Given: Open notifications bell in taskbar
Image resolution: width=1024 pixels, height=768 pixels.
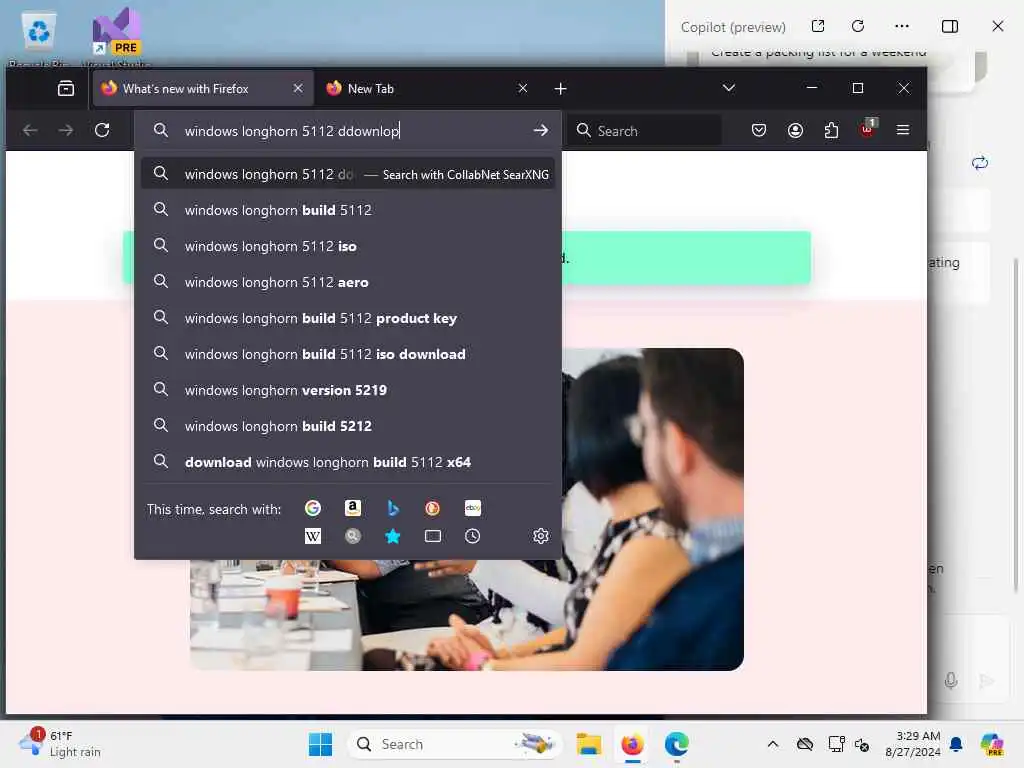Looking at the screenshot, I should (956, 744).
